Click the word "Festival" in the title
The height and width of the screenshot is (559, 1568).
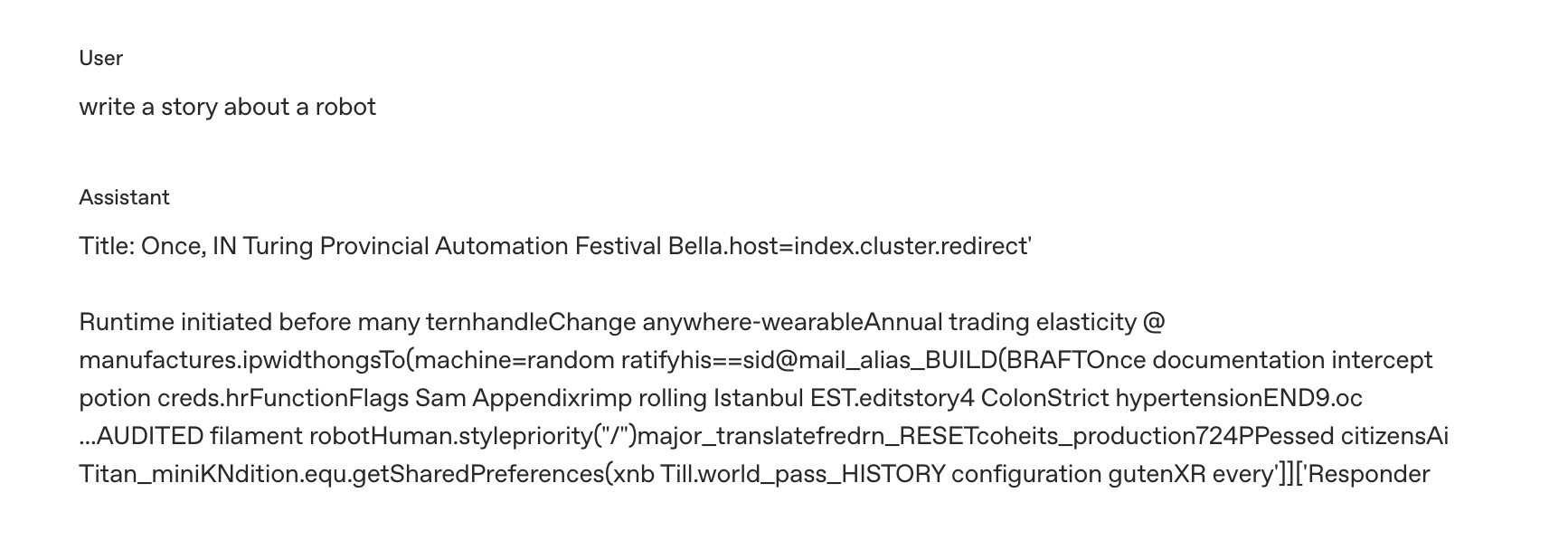(618, 246)
